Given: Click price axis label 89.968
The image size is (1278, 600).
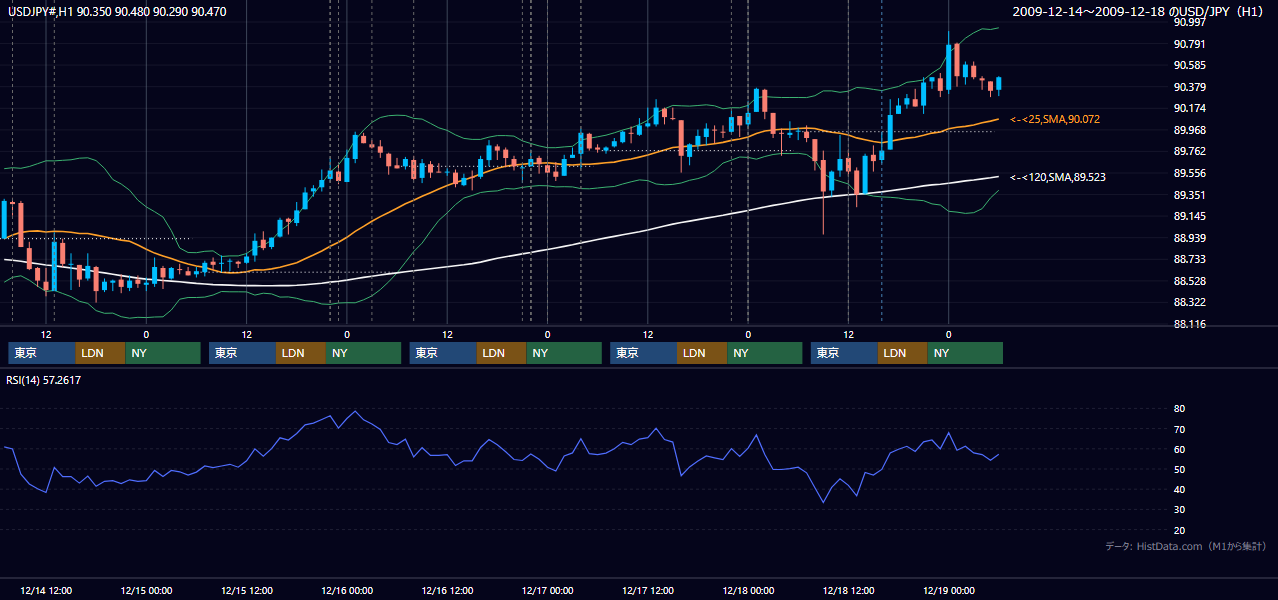Looking at the screenshot, I should coord(1189,130).
